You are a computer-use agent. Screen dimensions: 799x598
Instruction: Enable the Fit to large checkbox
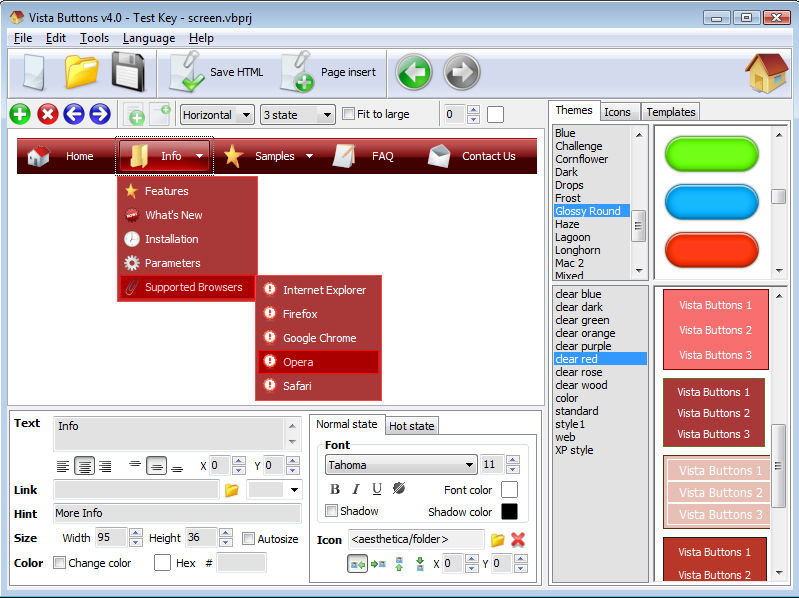pyautogui.click(x=349, y=114)
